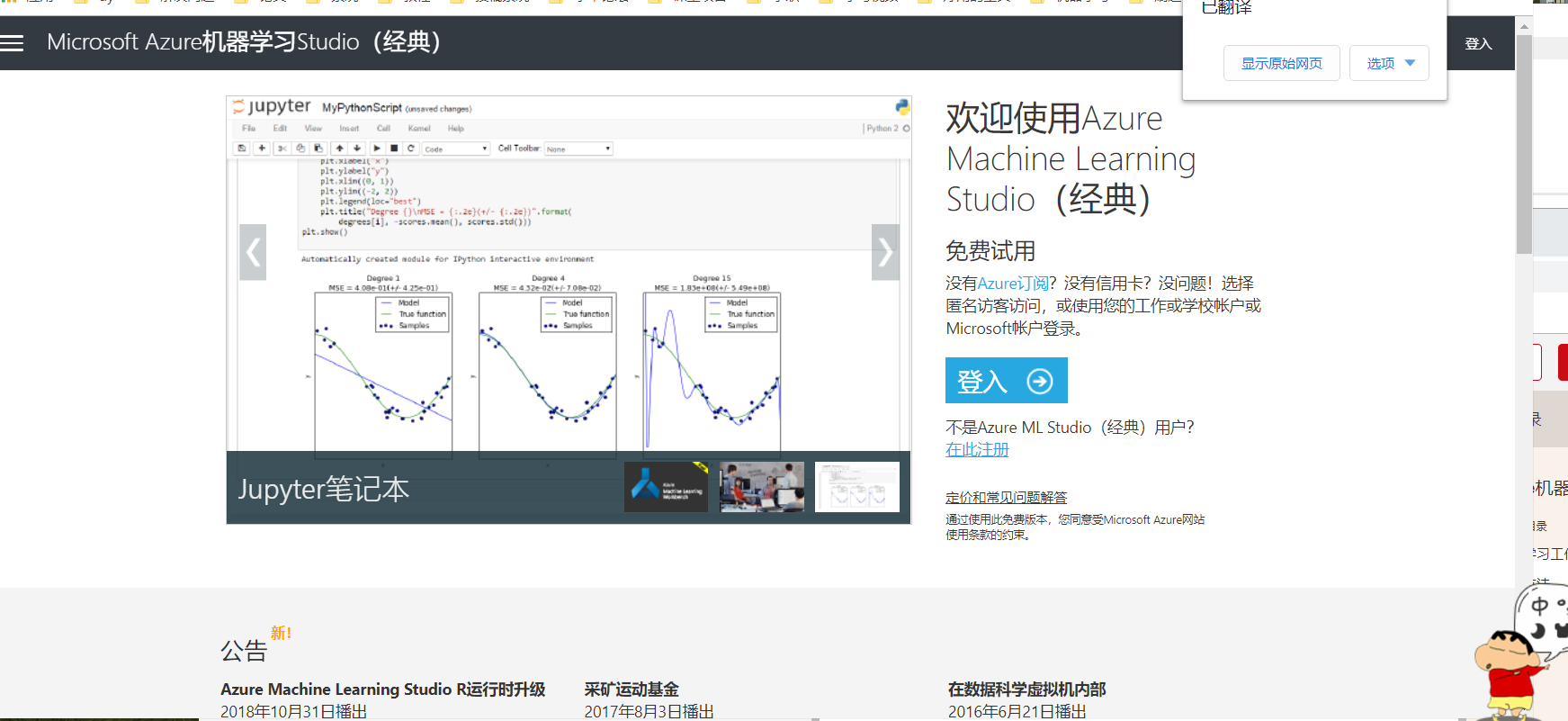1568x721 pixels.
Task: Open 定价和常见问题解答 link
Action: pyautogui.click(x=1006, y=498)
